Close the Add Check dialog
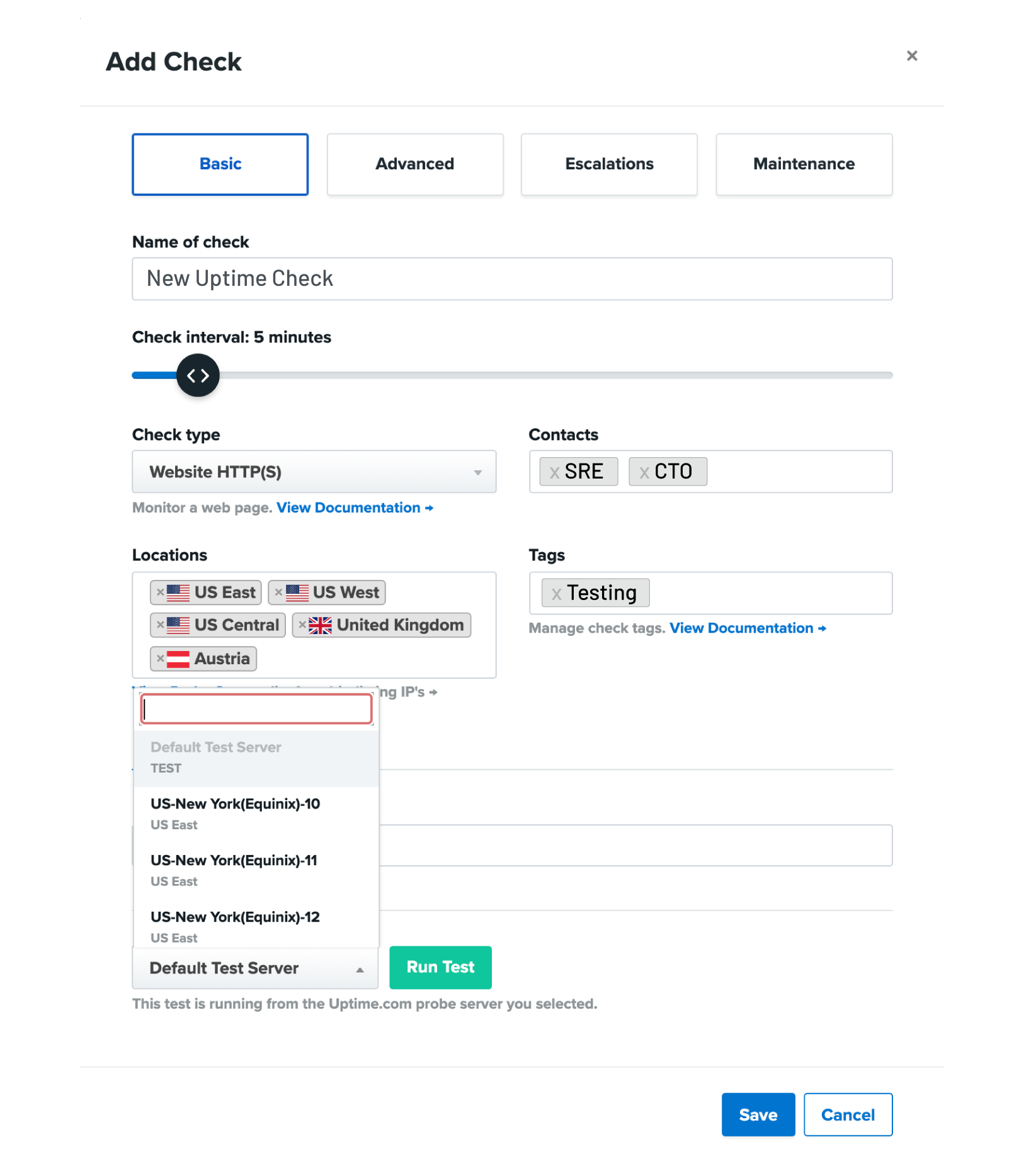The width and height of the screenshot is (1036, 1173). [x=911, y=56]
